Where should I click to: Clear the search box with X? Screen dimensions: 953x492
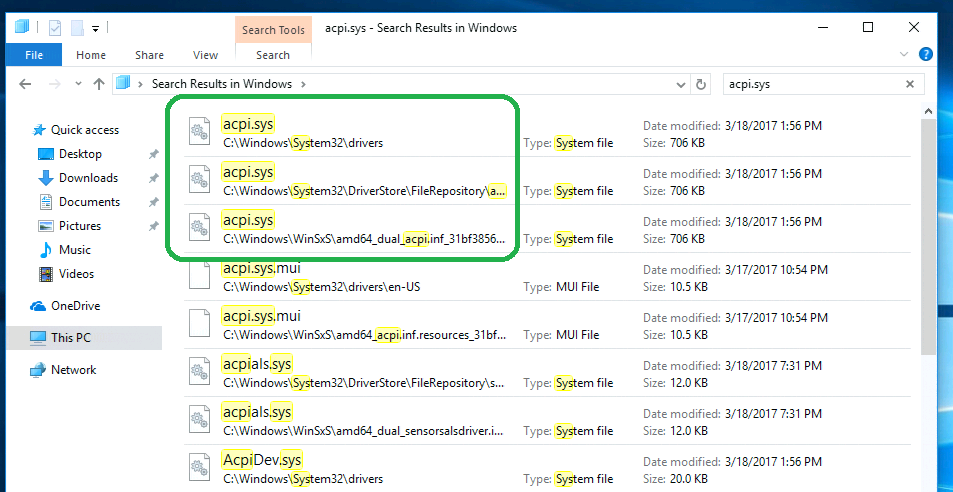tap(910, 84)
